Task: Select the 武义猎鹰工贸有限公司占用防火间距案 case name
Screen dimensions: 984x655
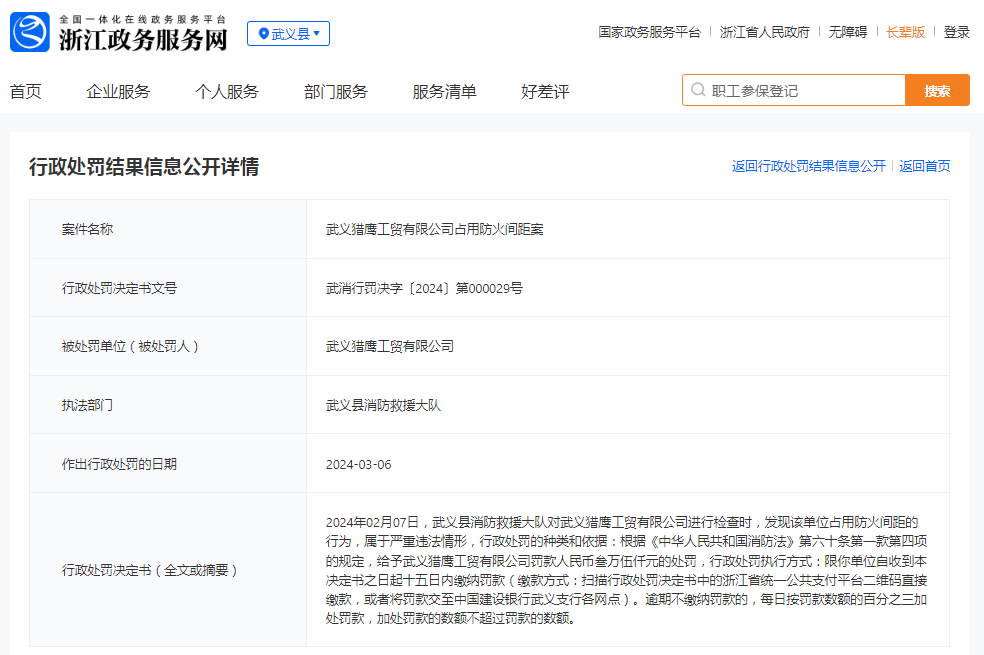Action: [434, 230]
